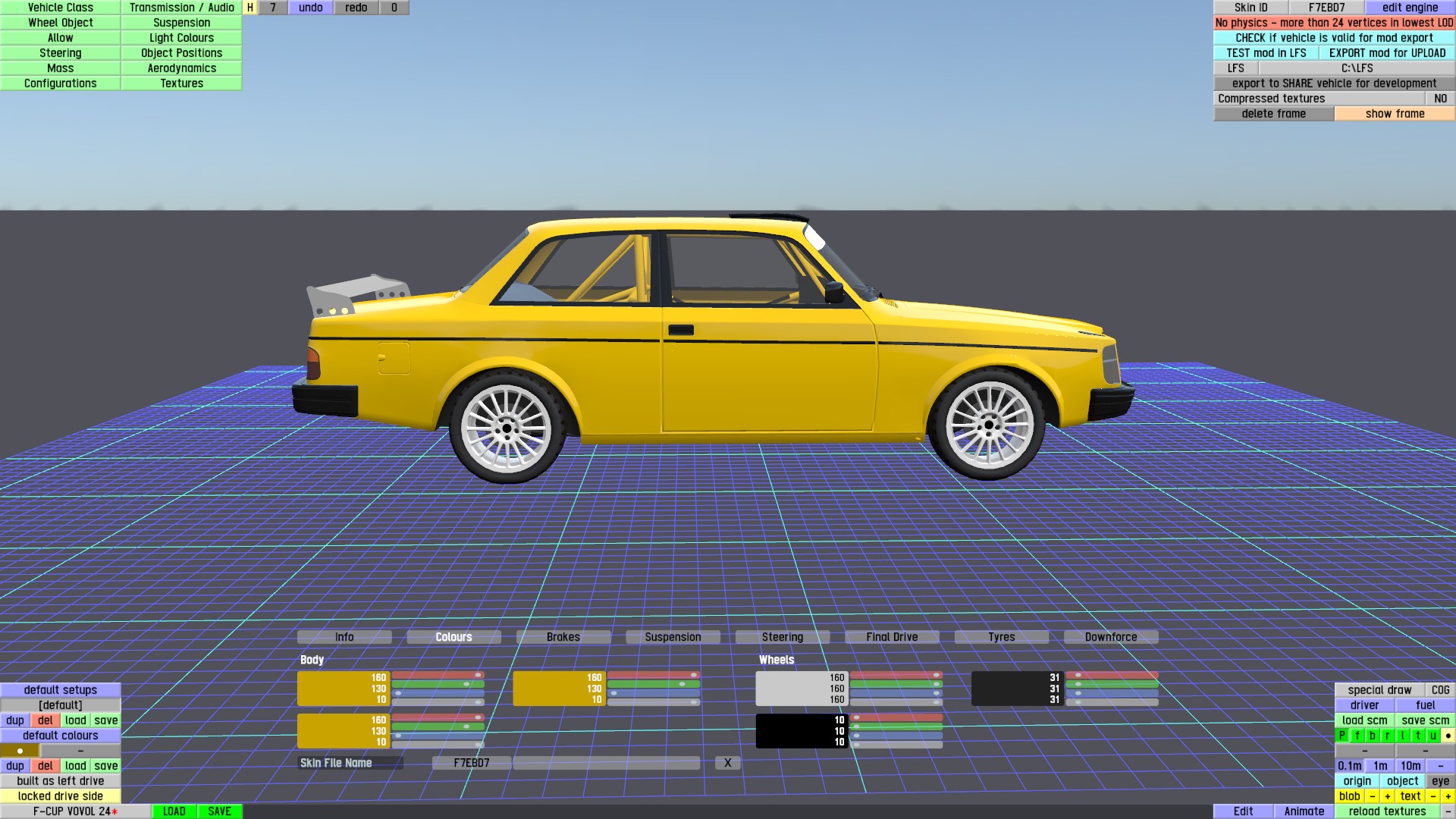
Task: Click the Skin File Name field F7EBD7
Action: pos(471,763)
